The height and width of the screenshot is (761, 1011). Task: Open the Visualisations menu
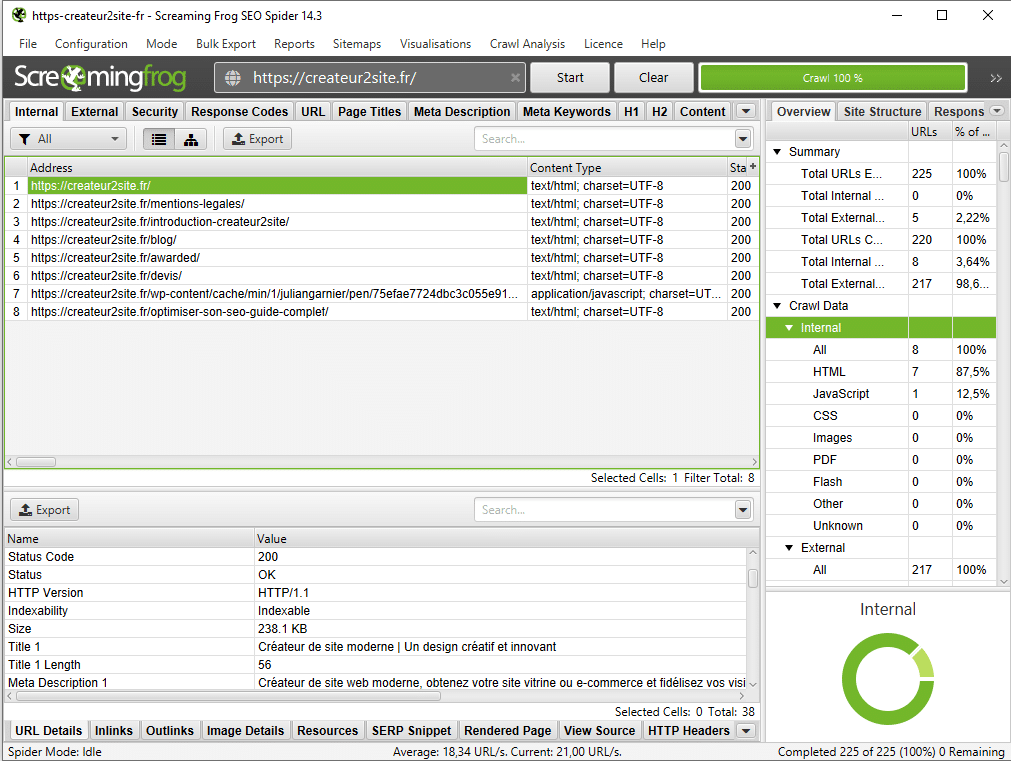pos(435,44)
